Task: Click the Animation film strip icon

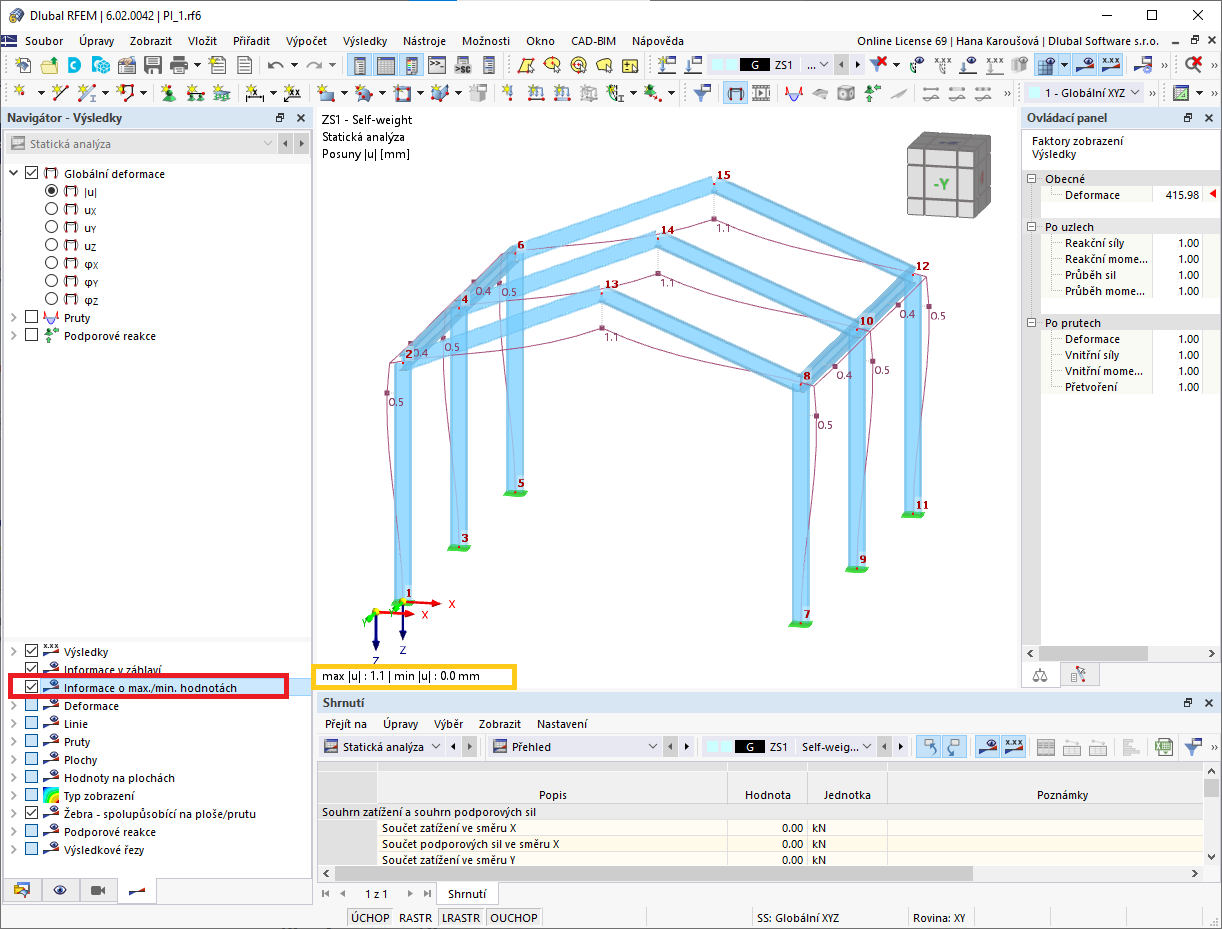Action: point(762,93)
